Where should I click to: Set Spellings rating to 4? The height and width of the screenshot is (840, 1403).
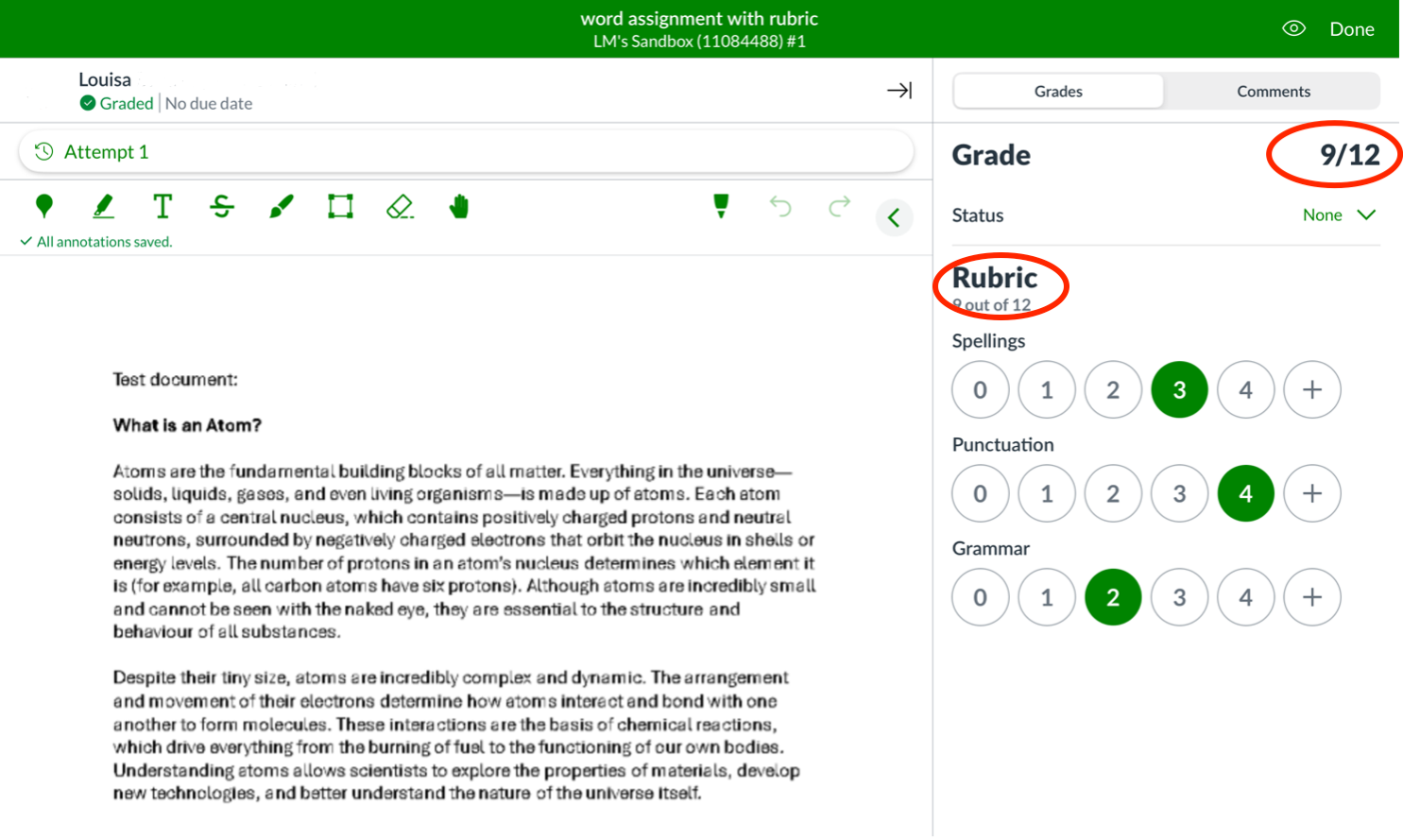point(1245,389)
